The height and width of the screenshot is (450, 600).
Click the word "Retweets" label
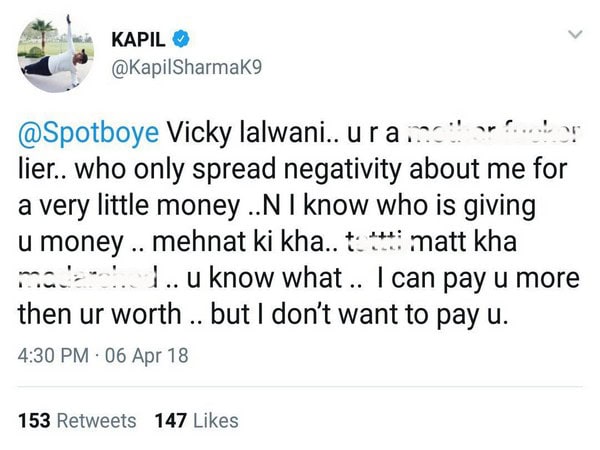coord(95,420)
